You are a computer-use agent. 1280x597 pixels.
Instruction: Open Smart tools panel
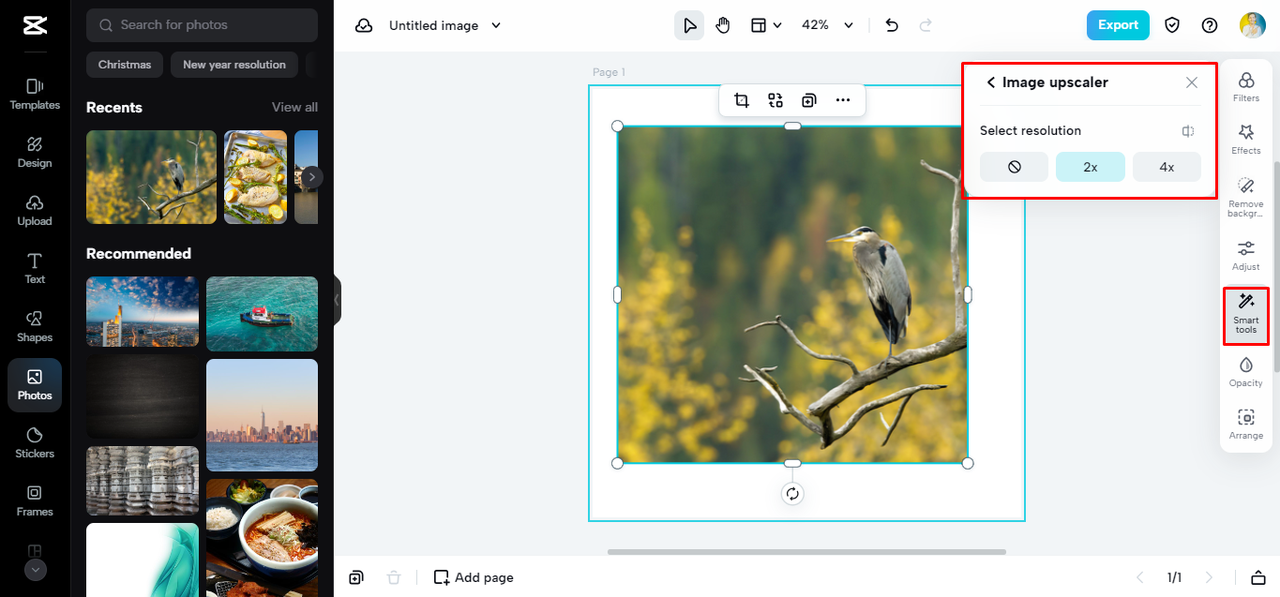(1246, 314)
